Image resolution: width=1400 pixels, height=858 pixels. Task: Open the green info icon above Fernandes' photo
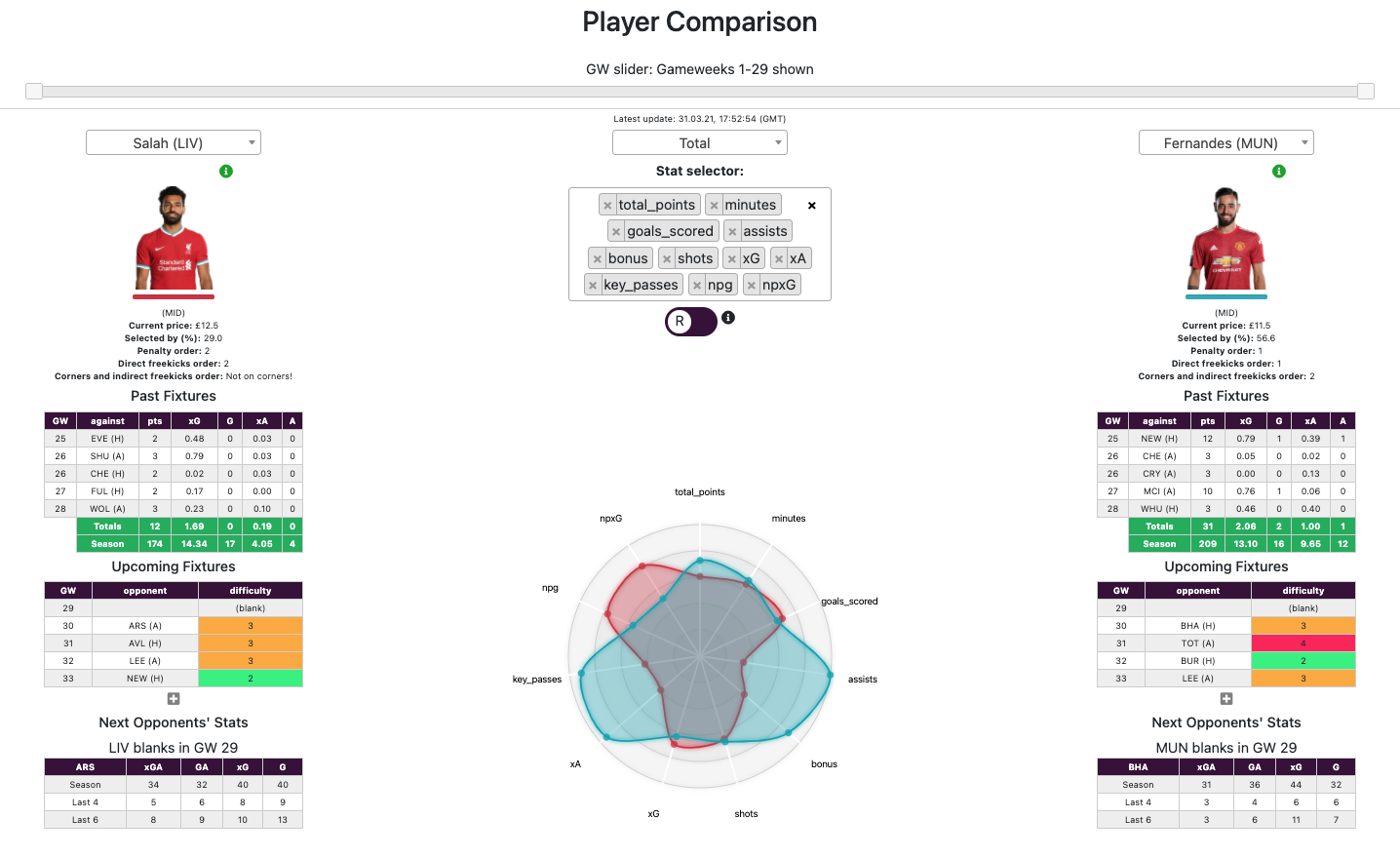1278,171
